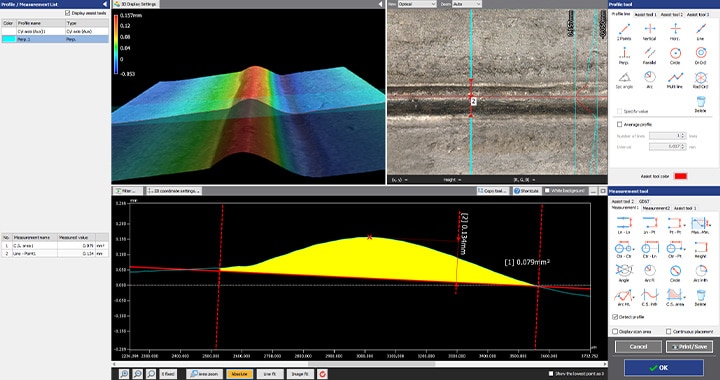Enable the White background checkbox
Image resolution: width=720 pixels, height=380 pixels.
click(547, 190)
